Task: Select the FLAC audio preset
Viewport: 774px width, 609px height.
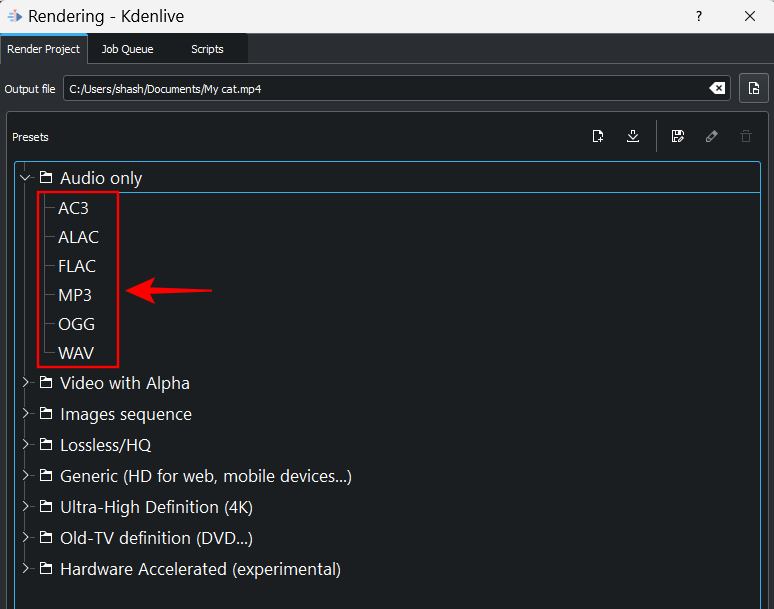Action: (x=77, y=266)
